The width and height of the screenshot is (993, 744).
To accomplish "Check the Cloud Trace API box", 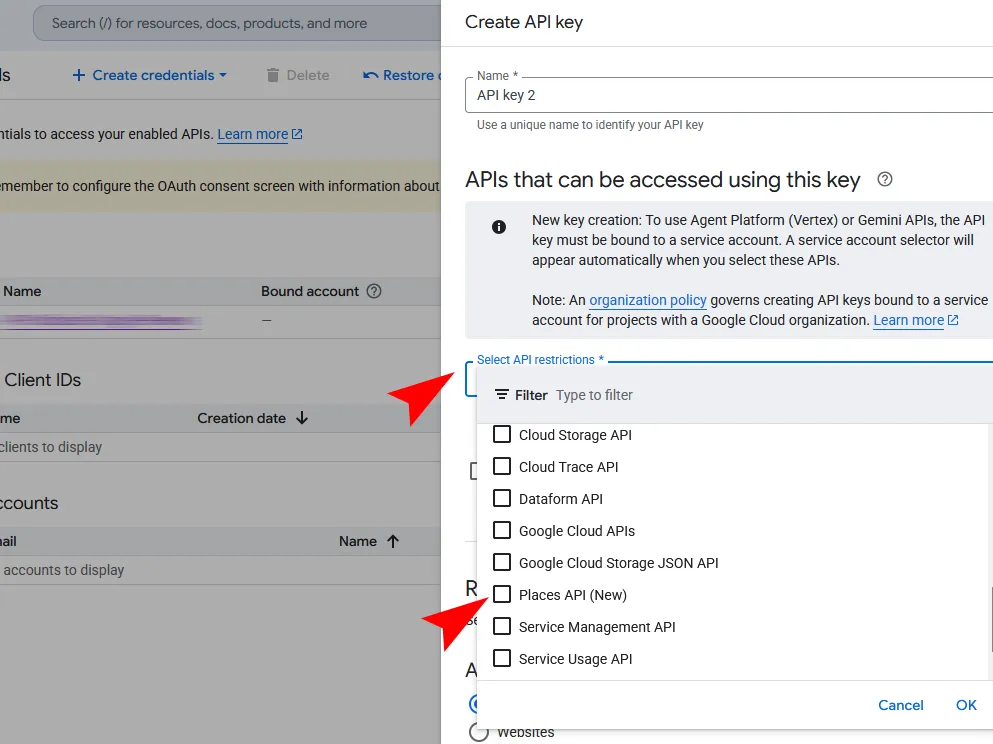I will click(502, 466).
